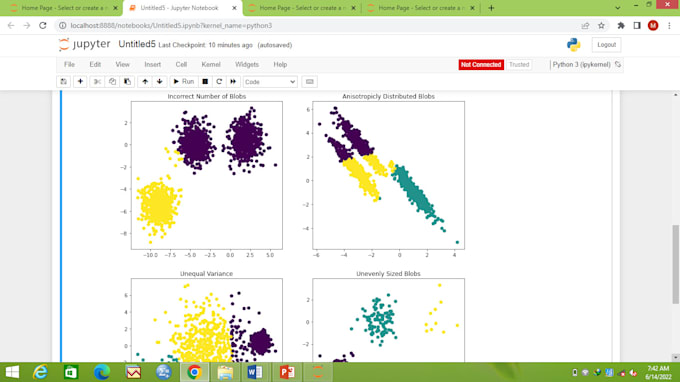Save notebook with the save and checkpoint icon

(x=64, y=82)
